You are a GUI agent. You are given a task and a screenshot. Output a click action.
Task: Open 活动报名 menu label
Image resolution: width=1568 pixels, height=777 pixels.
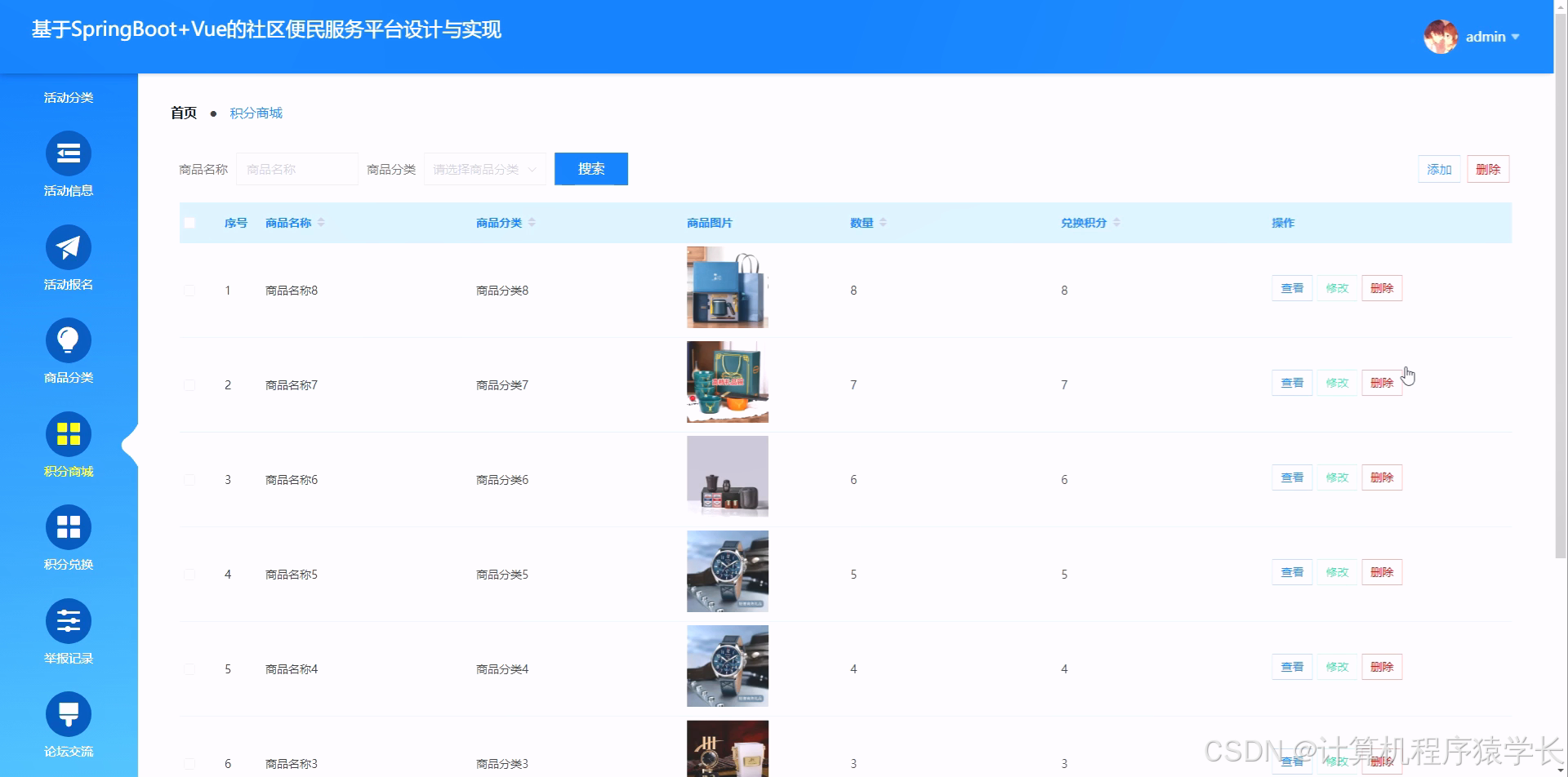pos(69,284)
